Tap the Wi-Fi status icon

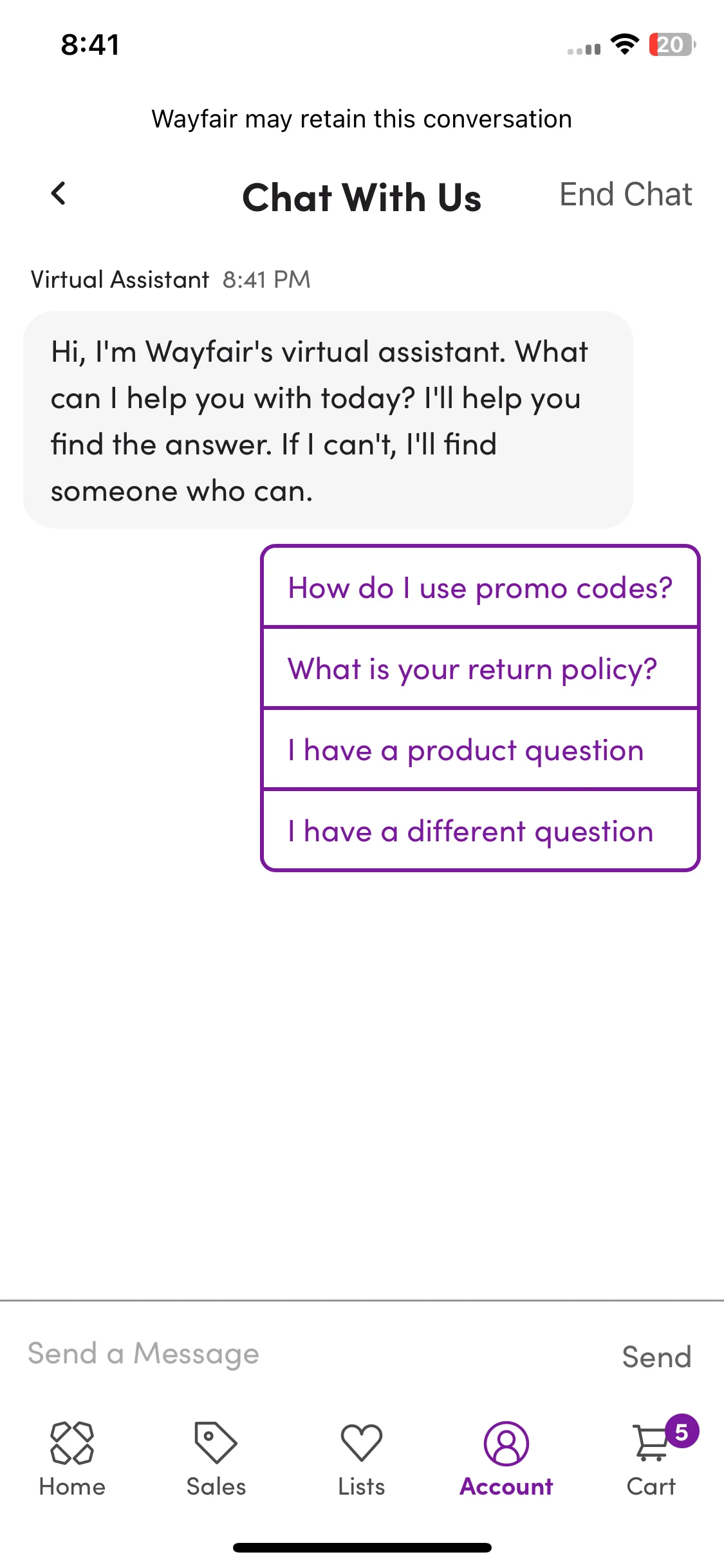click(624, 44)
